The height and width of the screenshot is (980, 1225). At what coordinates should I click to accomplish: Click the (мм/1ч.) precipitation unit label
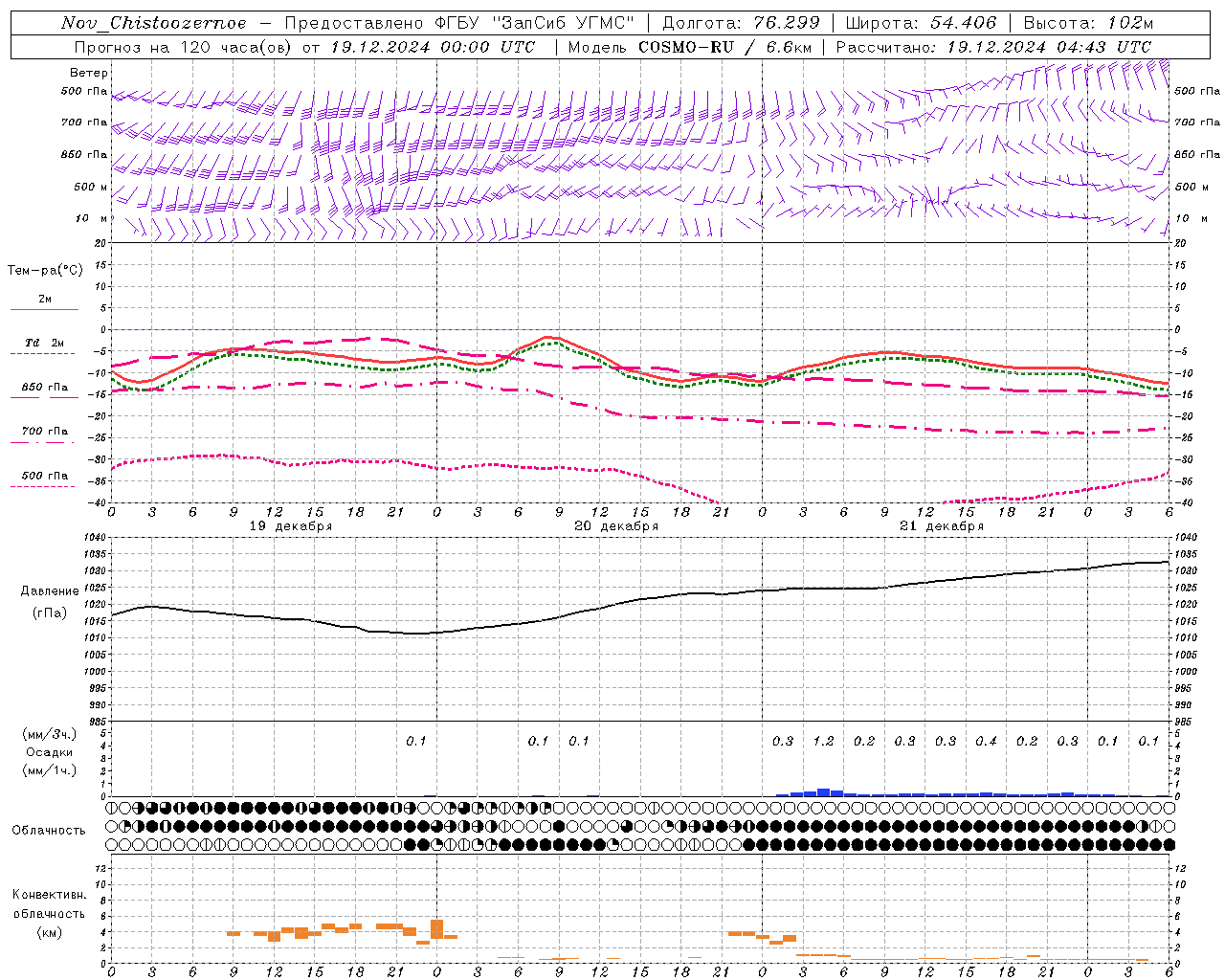[x=50, y=770]
